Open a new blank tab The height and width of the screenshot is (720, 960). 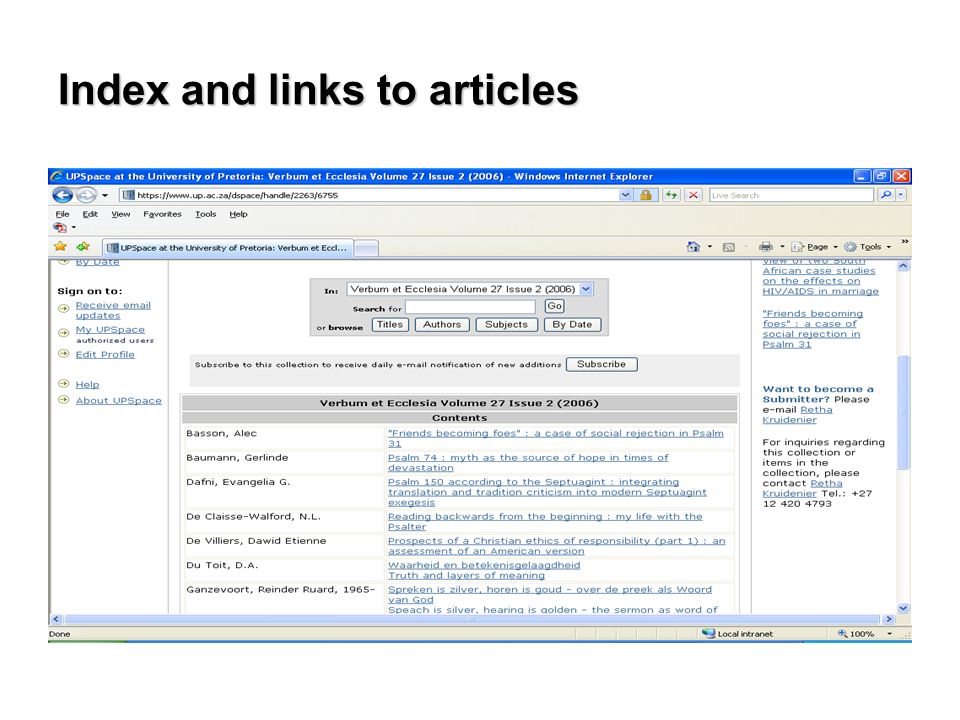(366, 248)
